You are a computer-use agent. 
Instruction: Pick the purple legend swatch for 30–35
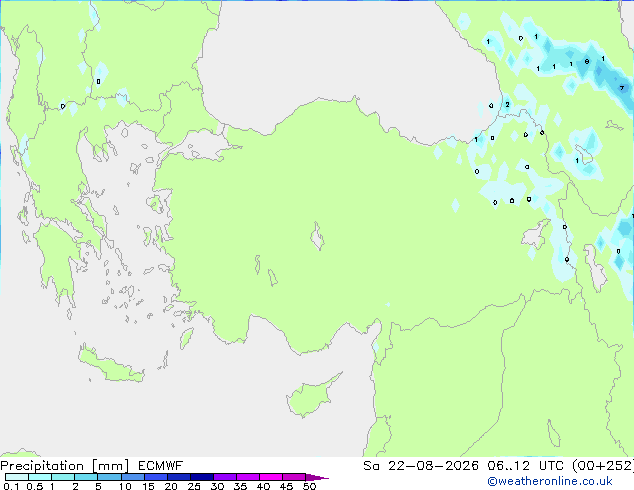click(225, 477)
